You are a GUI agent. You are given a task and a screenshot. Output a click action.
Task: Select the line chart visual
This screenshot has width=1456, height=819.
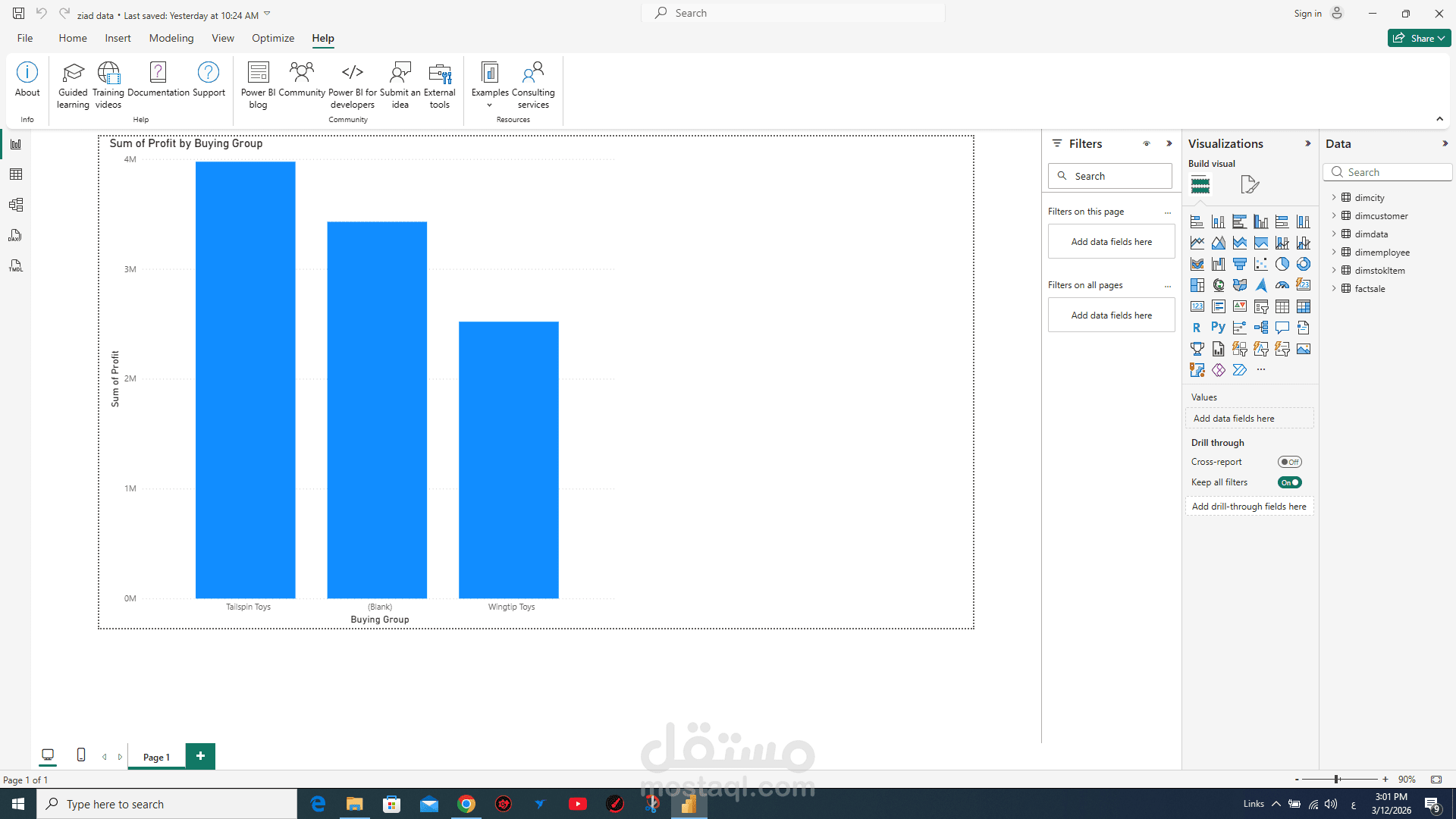[x=1197, y=243]
